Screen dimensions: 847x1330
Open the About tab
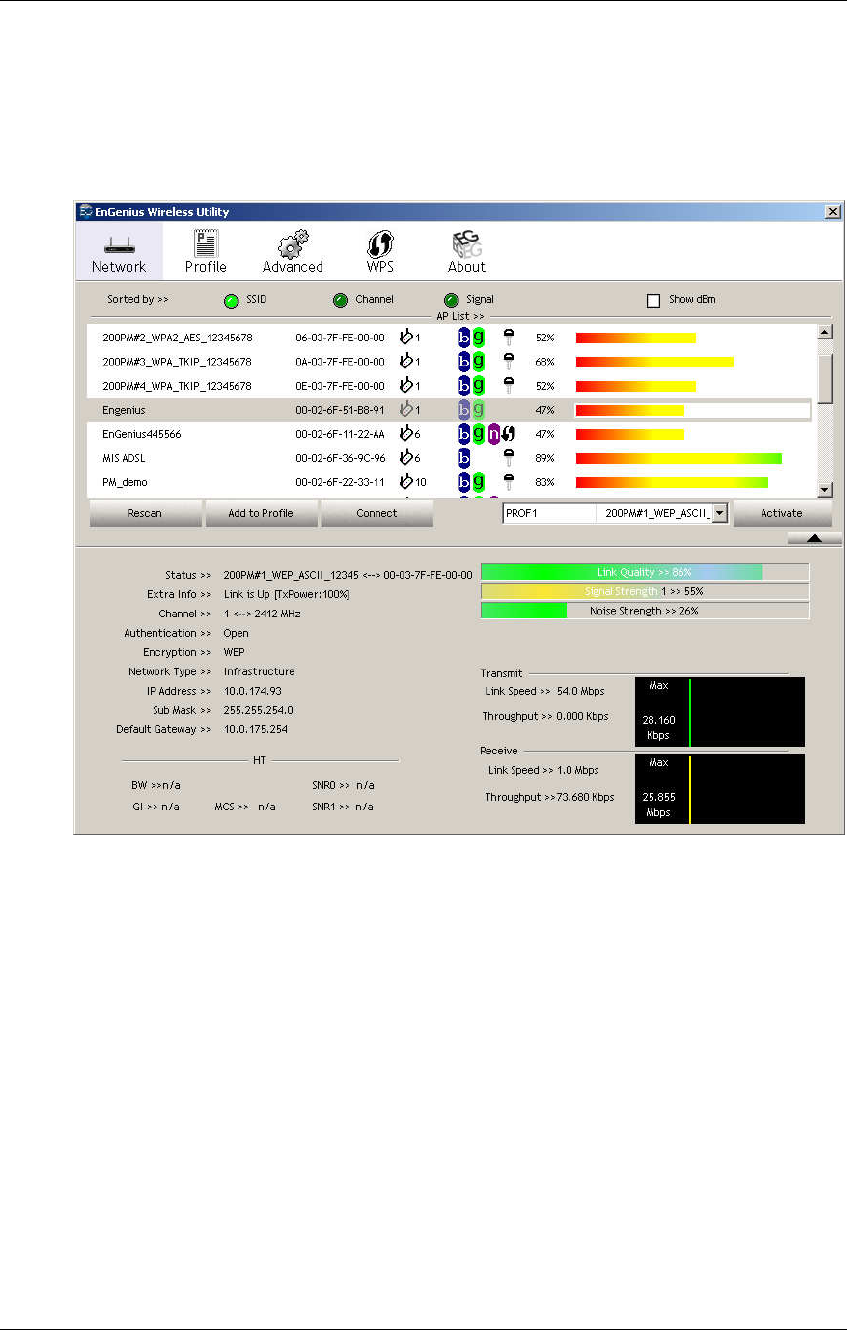467,251
